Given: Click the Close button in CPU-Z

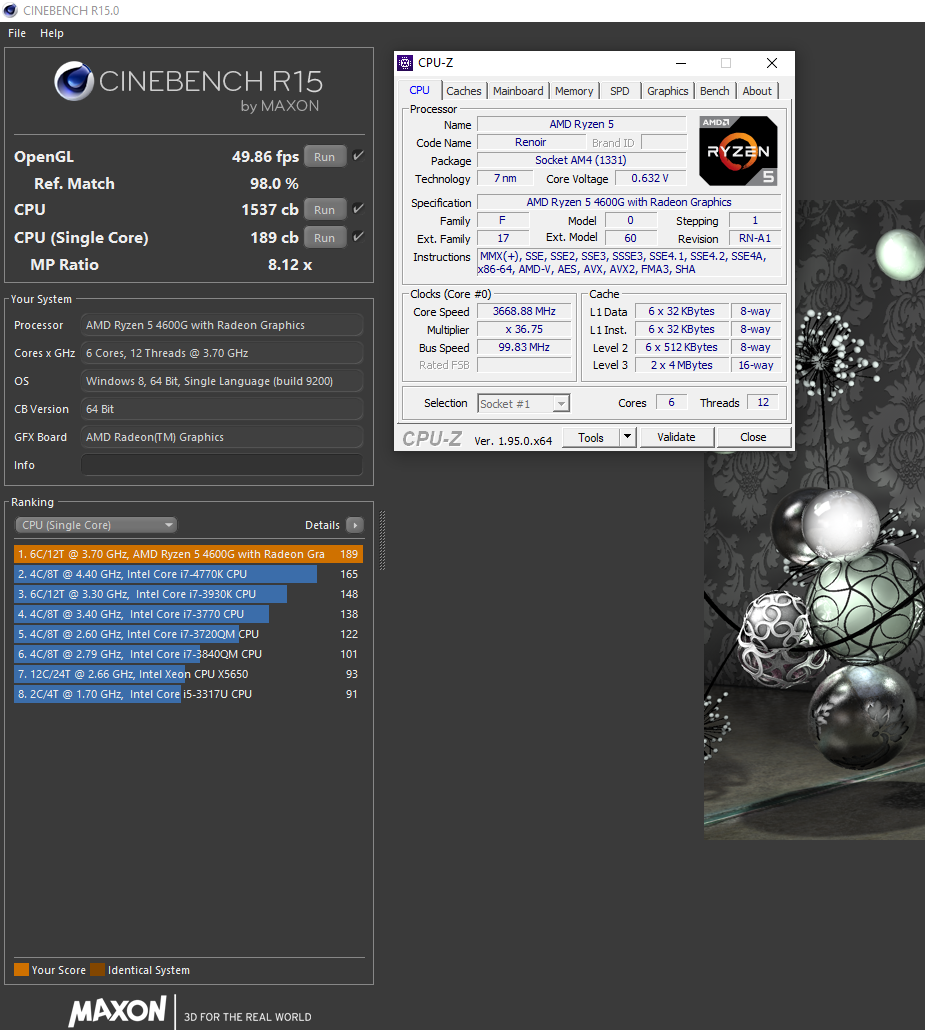Looking at the screenshot, I should 753,437.
